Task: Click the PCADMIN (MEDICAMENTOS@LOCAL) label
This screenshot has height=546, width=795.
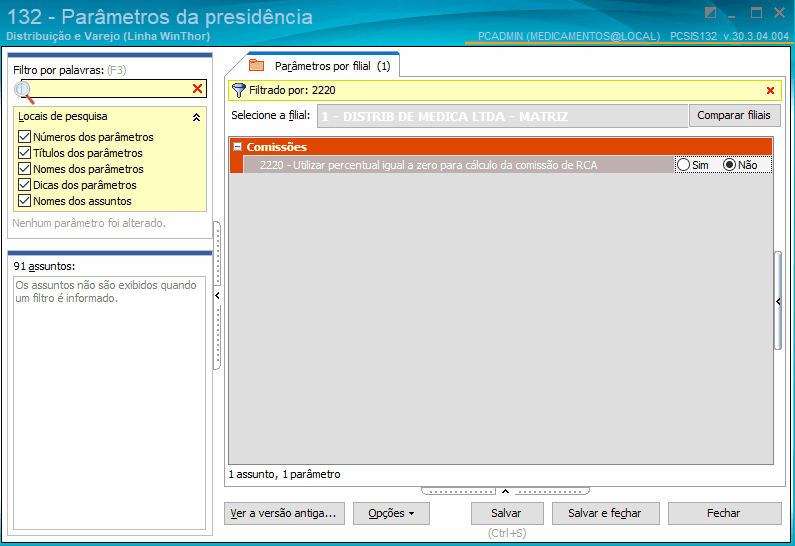Action: 569,36
